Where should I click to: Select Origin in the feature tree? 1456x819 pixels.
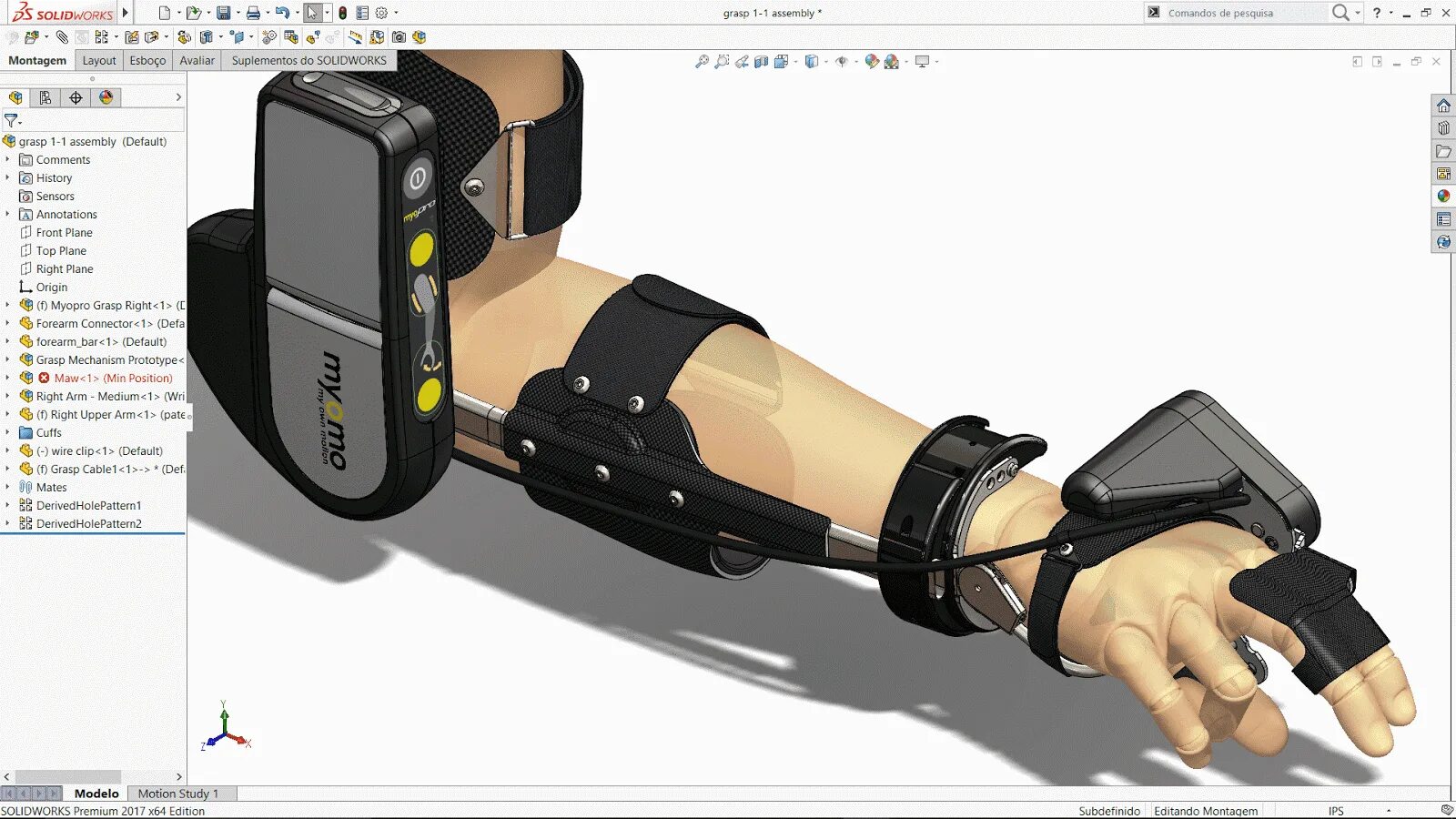coord(52,287)
